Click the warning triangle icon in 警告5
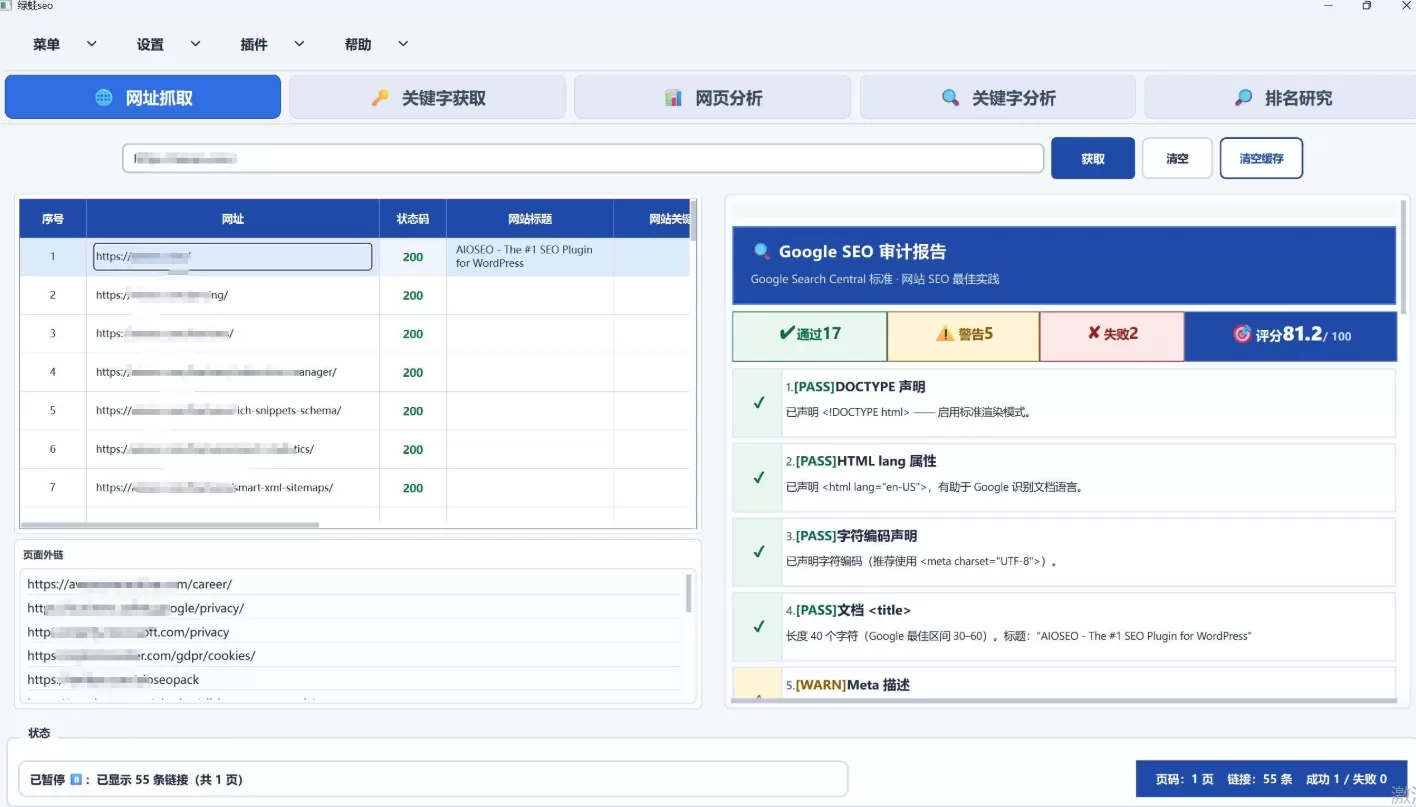This screenshot has width=1416, height=807. pyautogui.click(x=945, y=334)
